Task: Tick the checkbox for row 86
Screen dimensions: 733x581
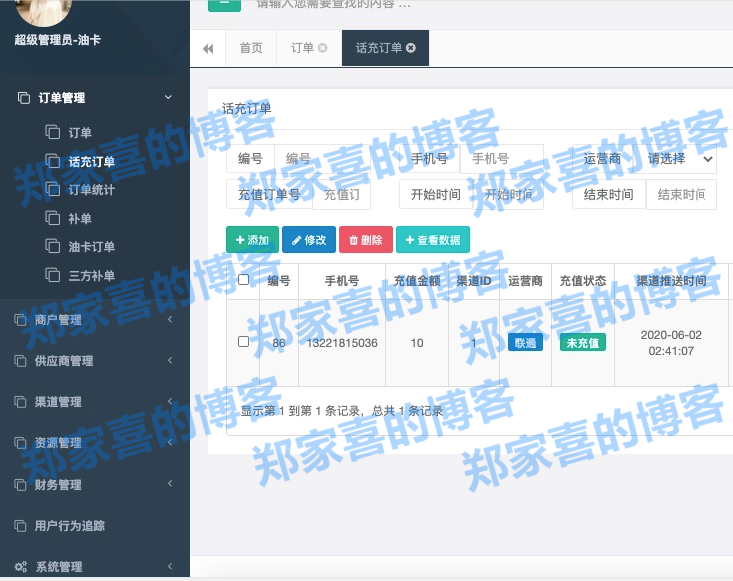Action: [244, 341]
